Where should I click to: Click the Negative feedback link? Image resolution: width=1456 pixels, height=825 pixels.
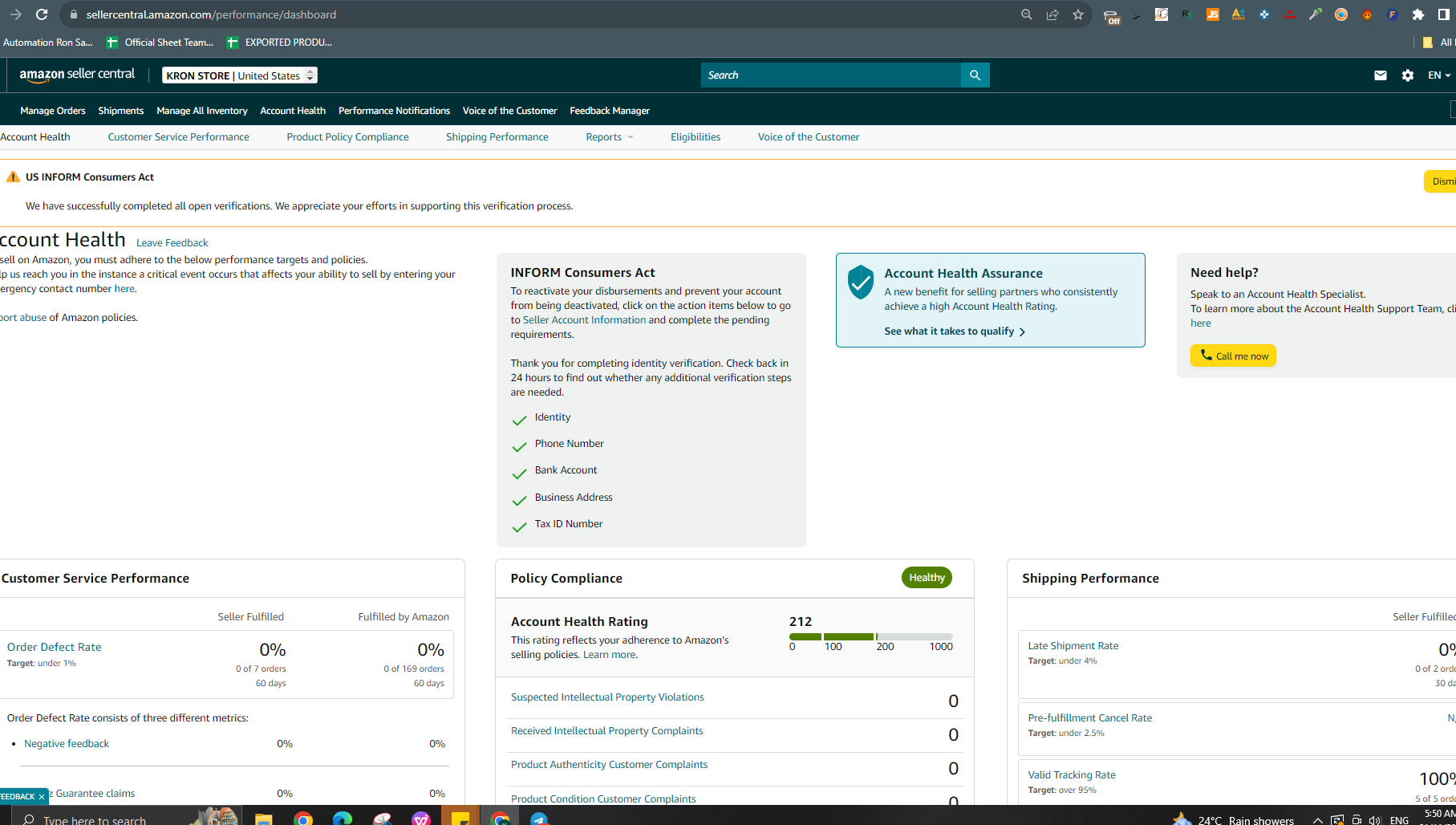click(67, 744)
